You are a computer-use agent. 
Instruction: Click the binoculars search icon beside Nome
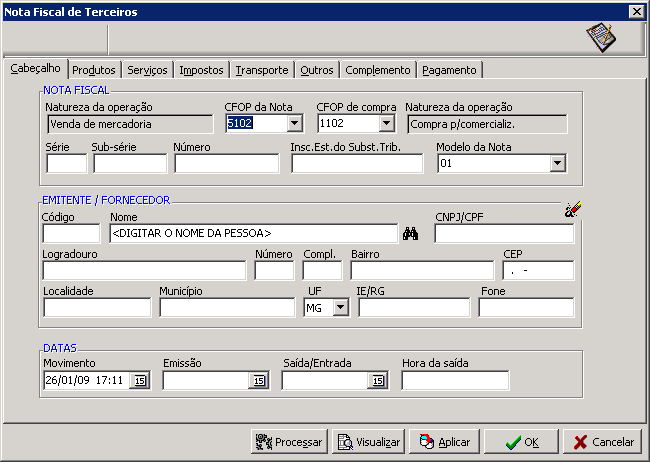tap(410, 234)
